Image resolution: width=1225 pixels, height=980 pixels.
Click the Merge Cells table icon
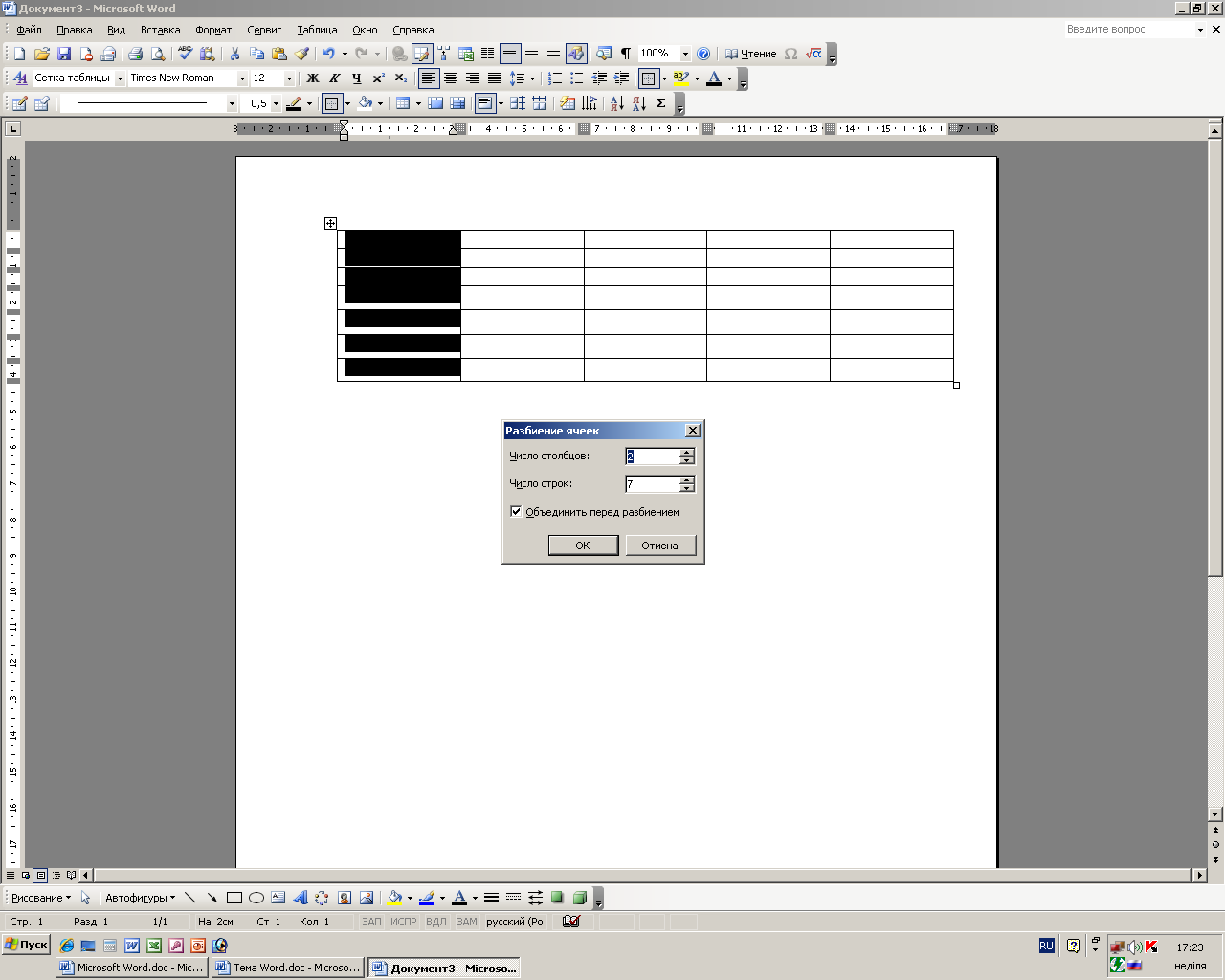tap(435, 103)
